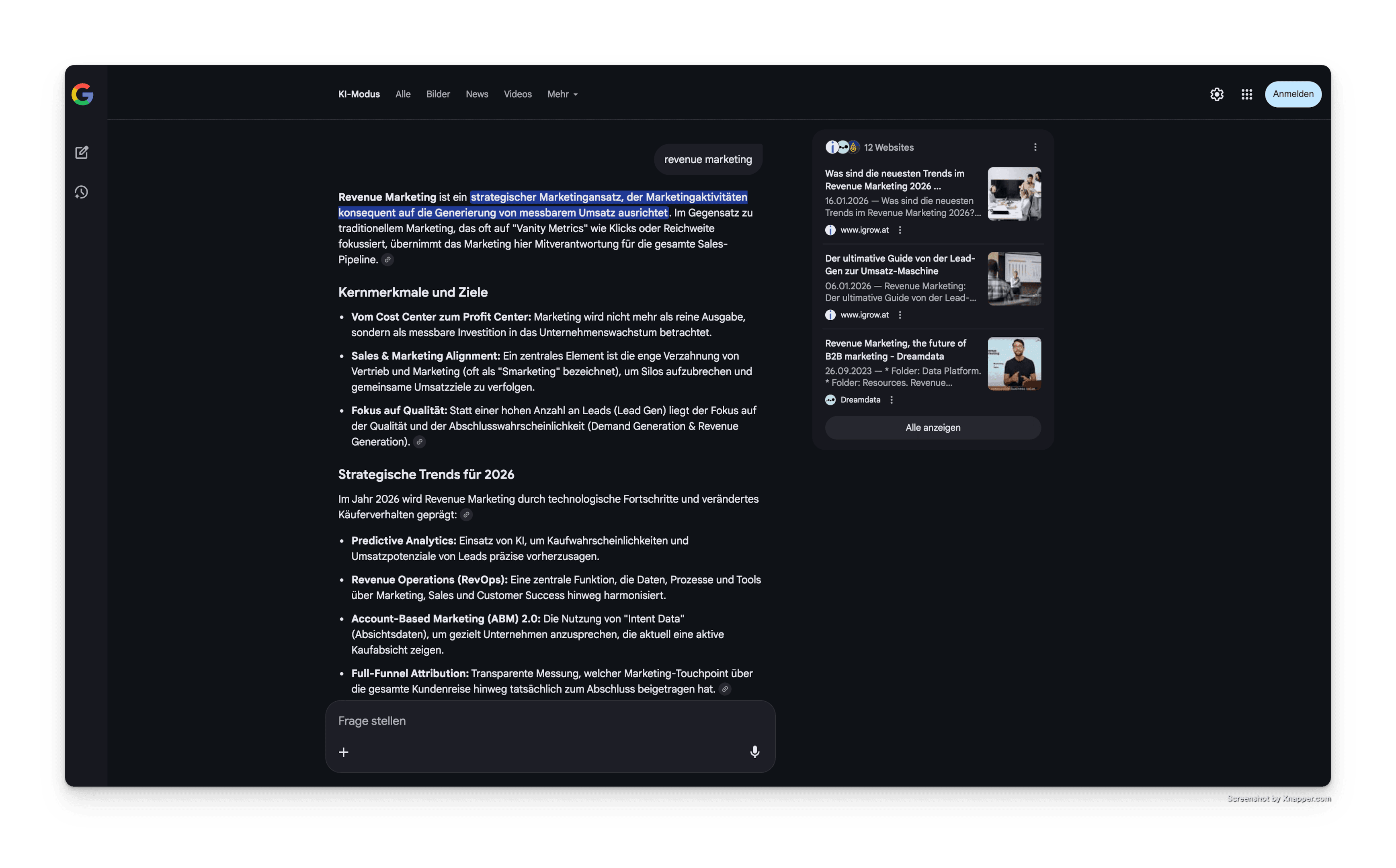Switch to the News tab
This screenshot has width=1396, height=868.
(477, 94)
